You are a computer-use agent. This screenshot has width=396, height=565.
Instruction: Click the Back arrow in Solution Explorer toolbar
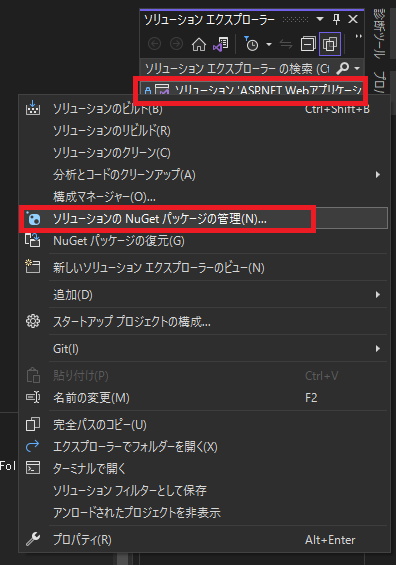155,44
